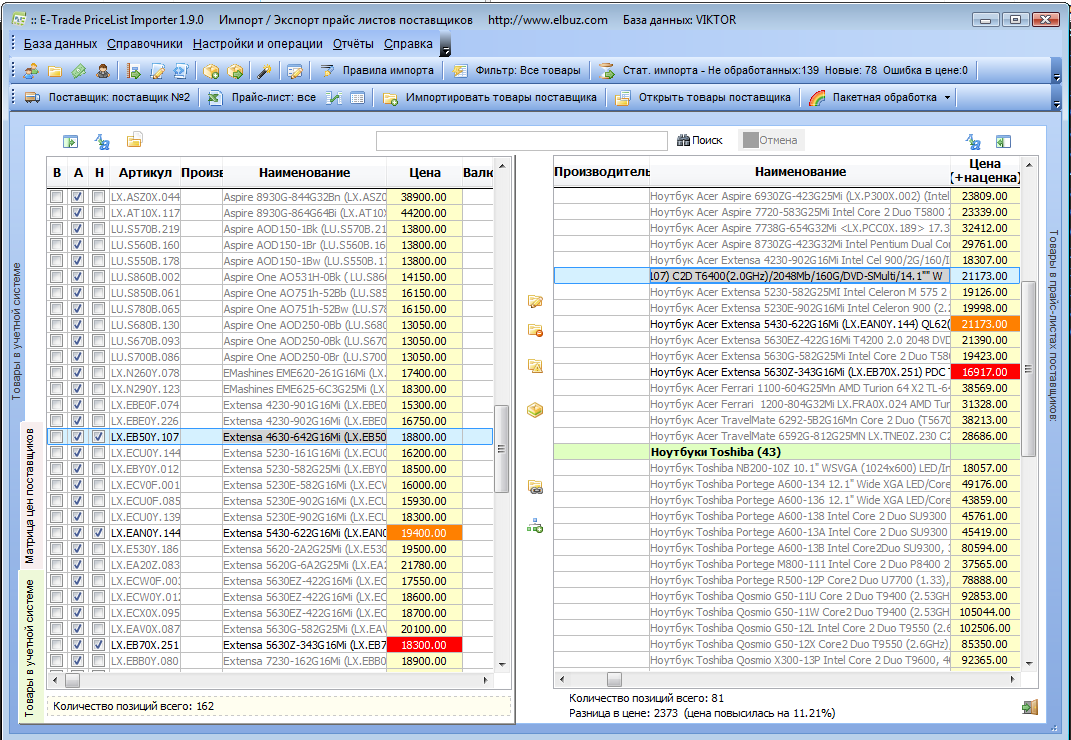Click the Стат. импорта toolbar item
1071x740 pixels.
tap(784, 70)
